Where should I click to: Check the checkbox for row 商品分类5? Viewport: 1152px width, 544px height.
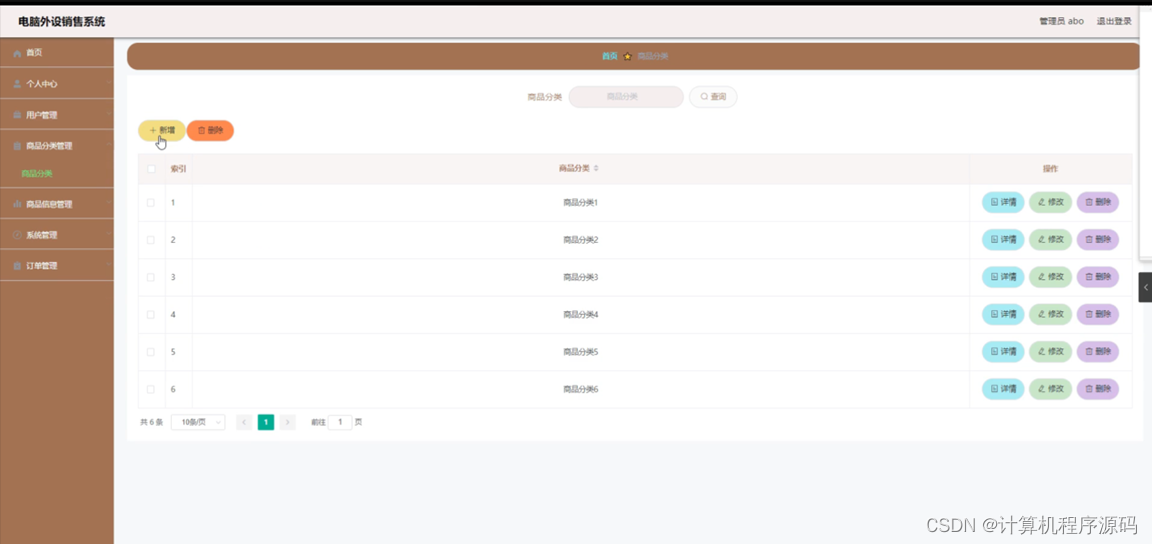point(151,352)
